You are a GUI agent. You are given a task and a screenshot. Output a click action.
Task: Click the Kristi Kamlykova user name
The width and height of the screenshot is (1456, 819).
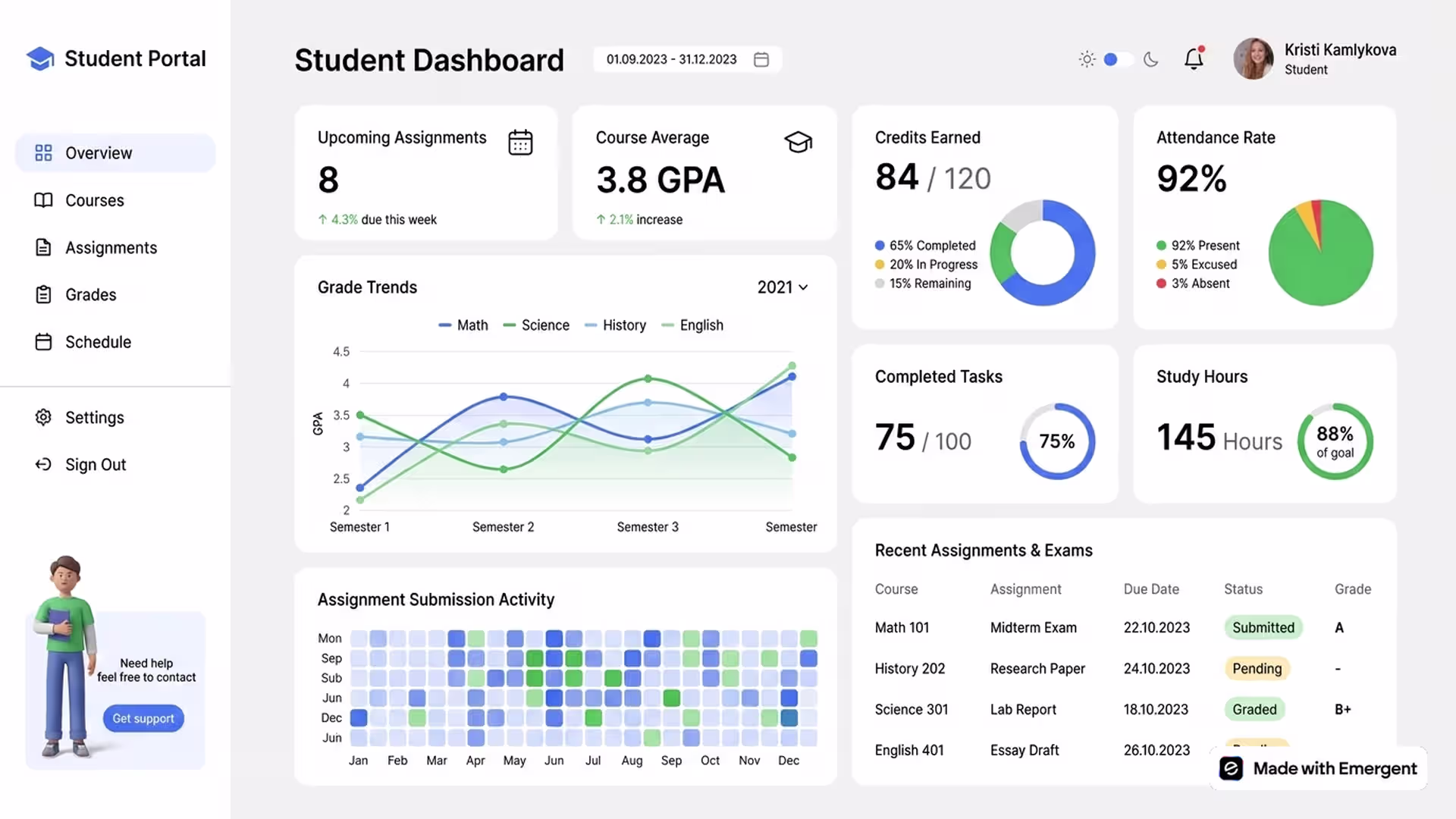[1340, 50]
